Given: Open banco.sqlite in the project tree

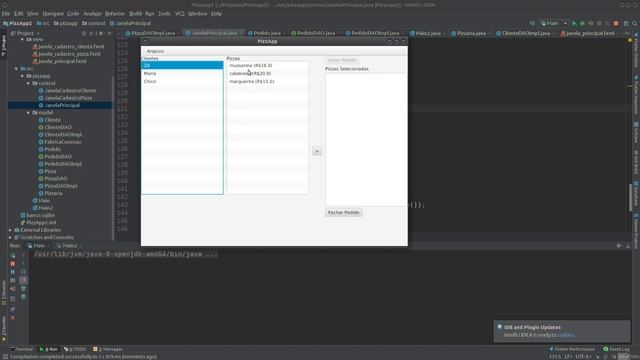Looking at the screenshot, I should (x=38, y=216).
